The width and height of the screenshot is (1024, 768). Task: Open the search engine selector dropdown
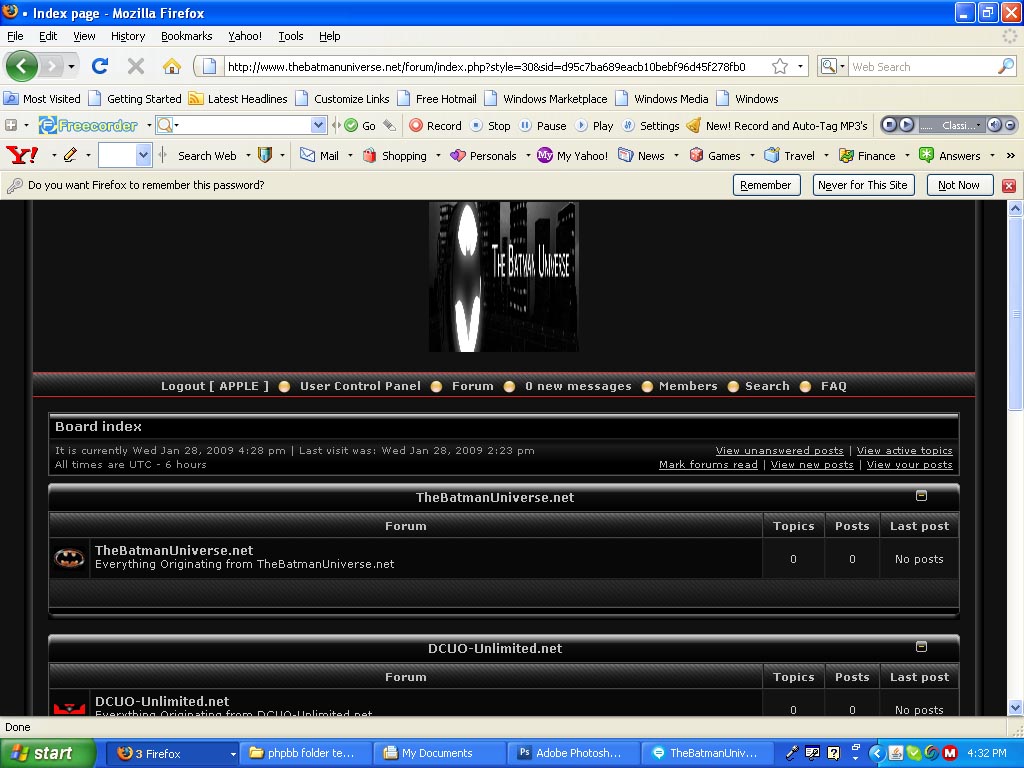pos(832,66)
